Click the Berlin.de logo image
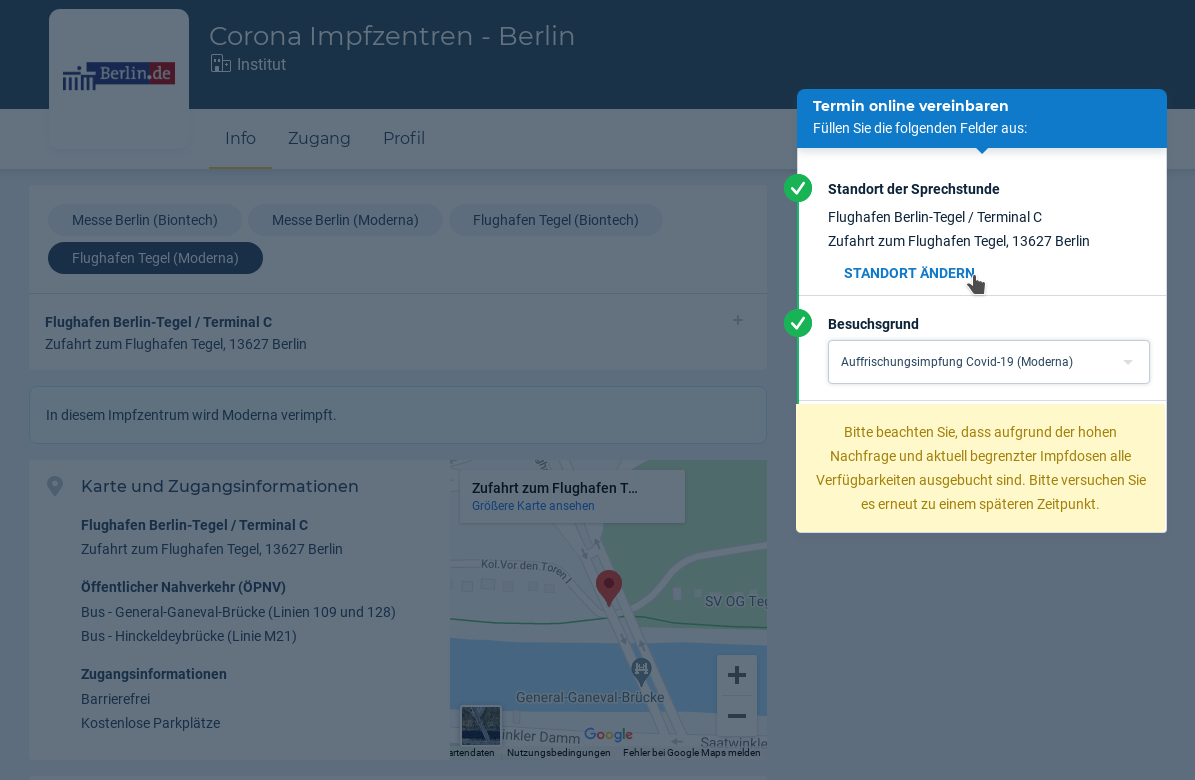 (x=118, y=76)
